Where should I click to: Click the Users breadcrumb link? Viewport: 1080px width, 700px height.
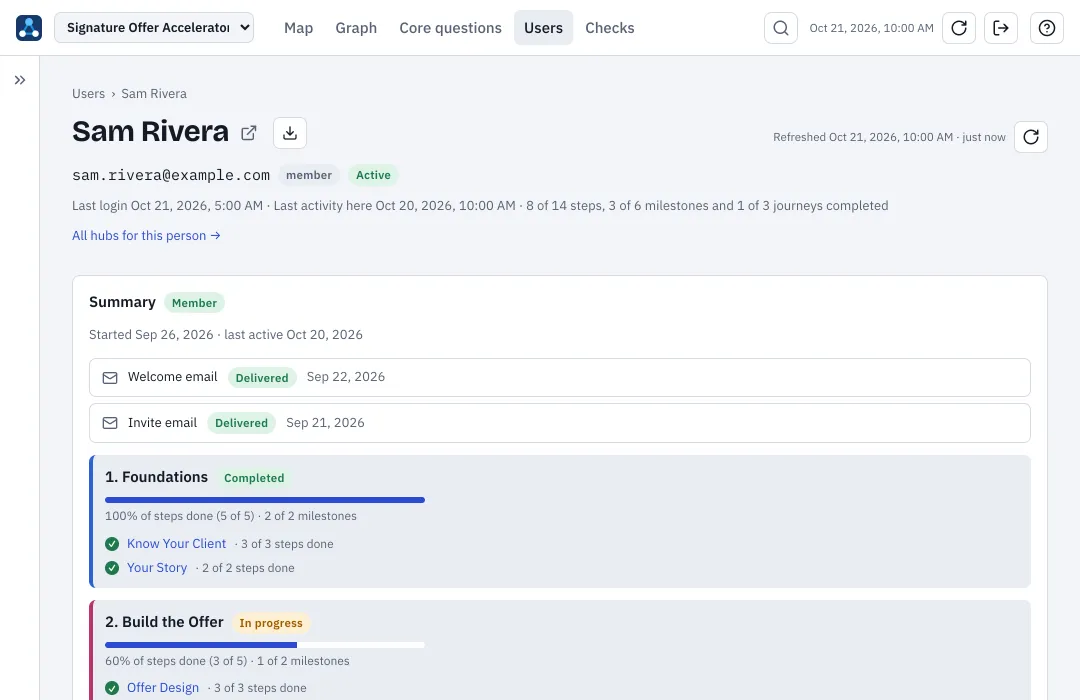(88, 94)
